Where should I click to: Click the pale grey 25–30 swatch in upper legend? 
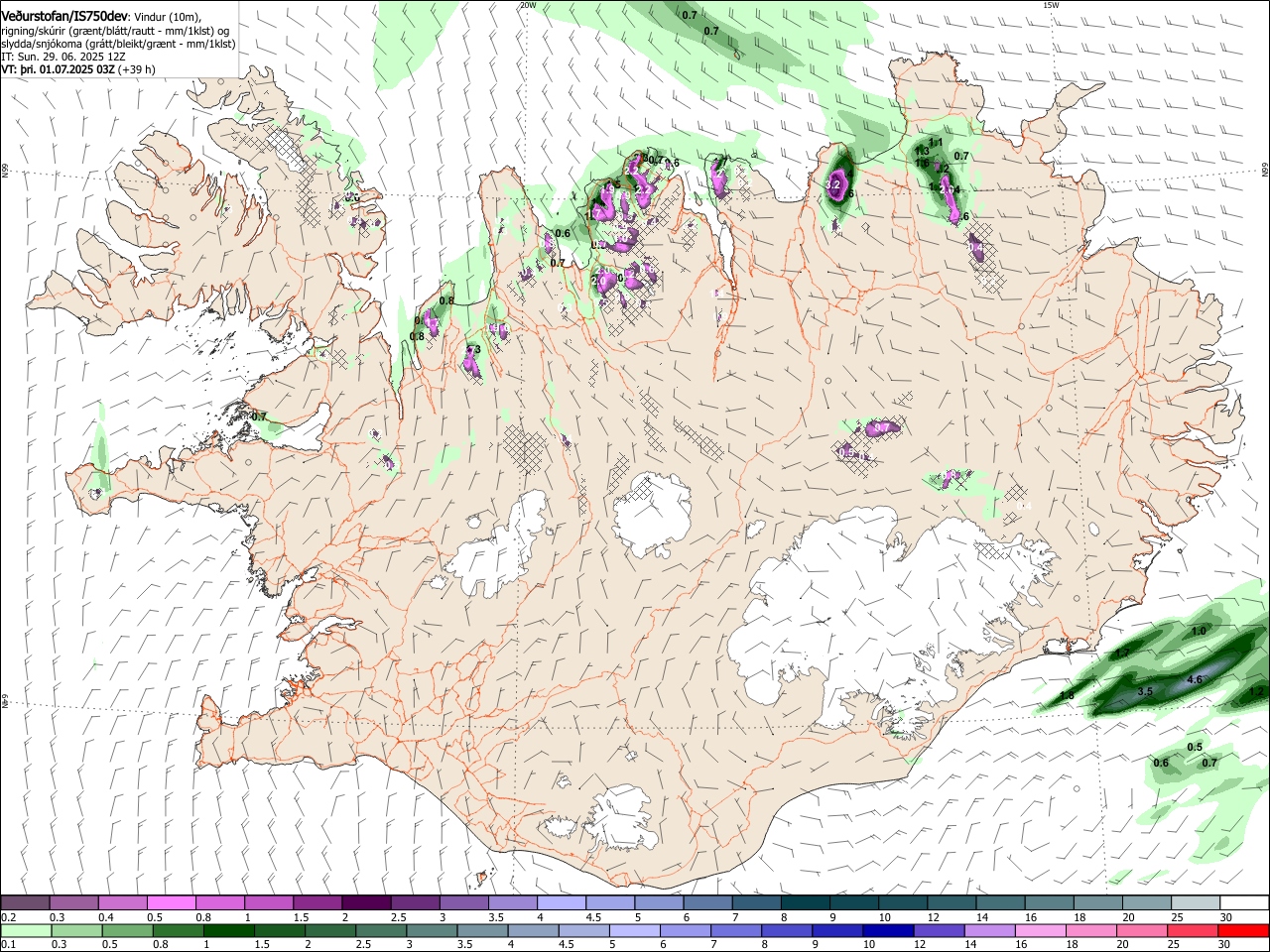(1196, 903)
